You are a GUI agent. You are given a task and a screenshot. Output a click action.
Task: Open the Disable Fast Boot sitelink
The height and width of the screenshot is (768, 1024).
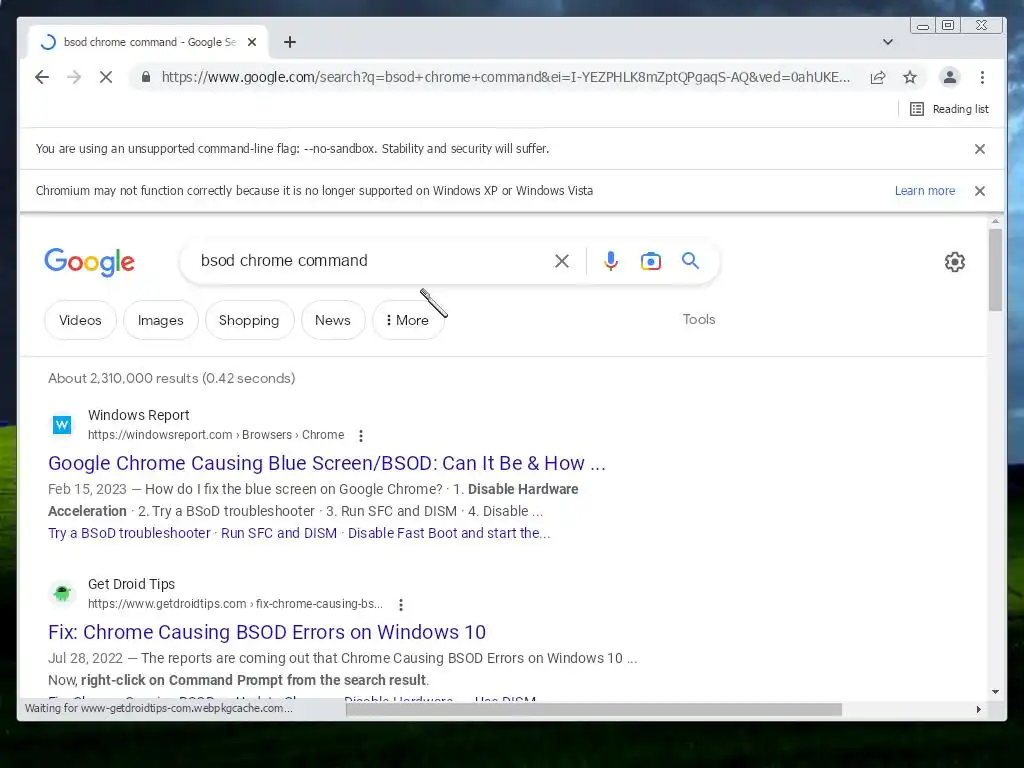[x=449, y=533]
